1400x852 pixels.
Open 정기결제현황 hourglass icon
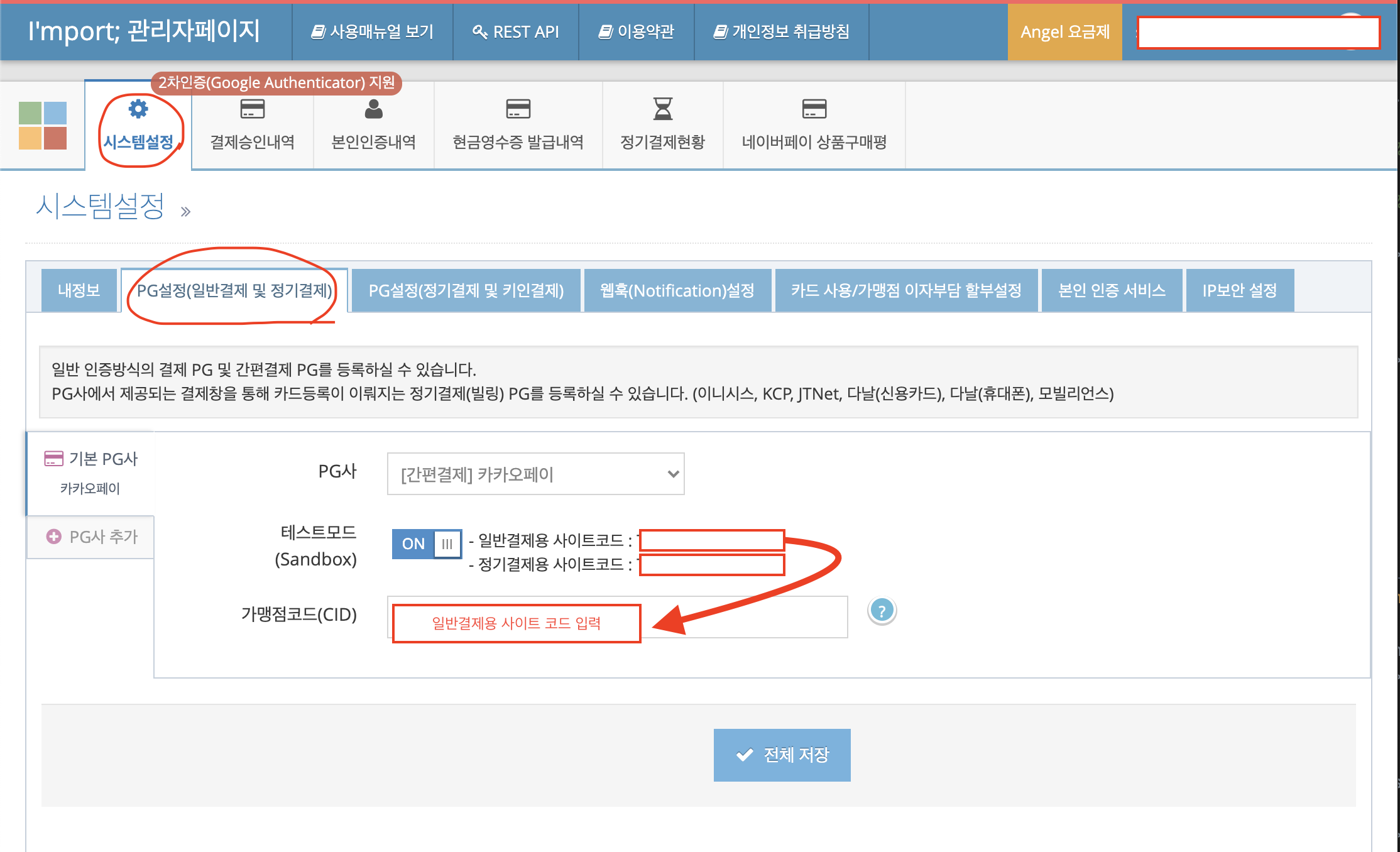tap(662, 109)
